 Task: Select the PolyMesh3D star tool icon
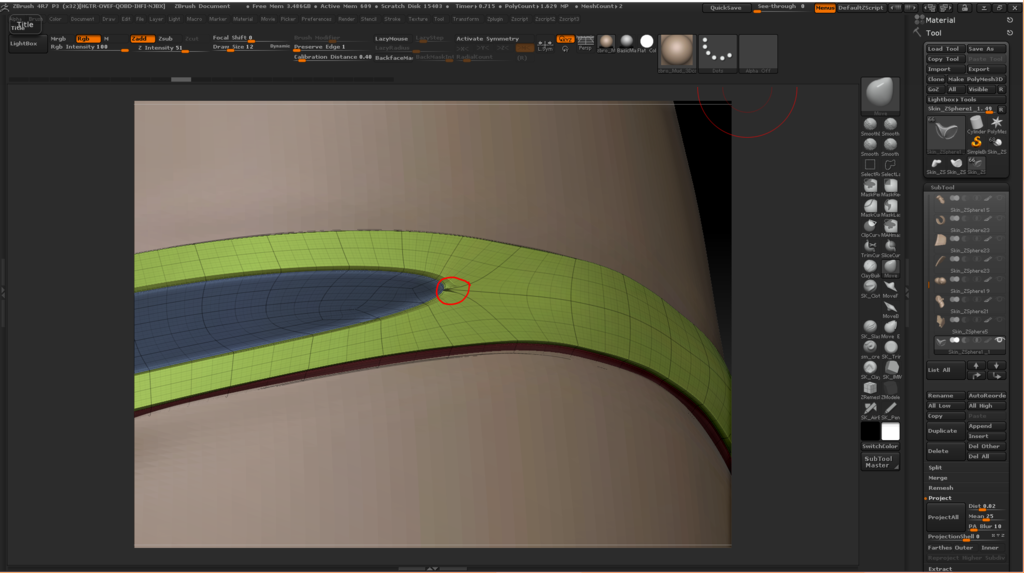click(997, 124)
